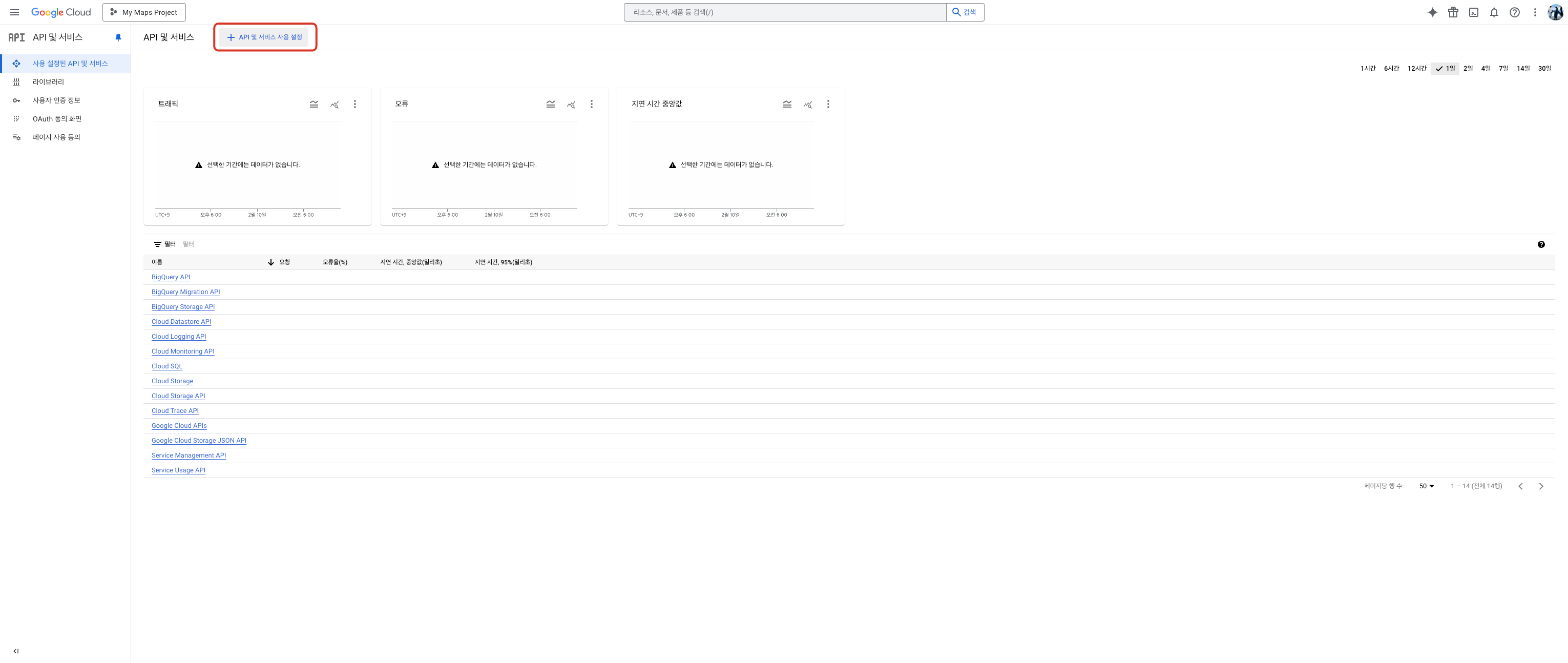Open My Maps Project project selector
This screenshot has width=1568, height=663.
tap(144, 12)
